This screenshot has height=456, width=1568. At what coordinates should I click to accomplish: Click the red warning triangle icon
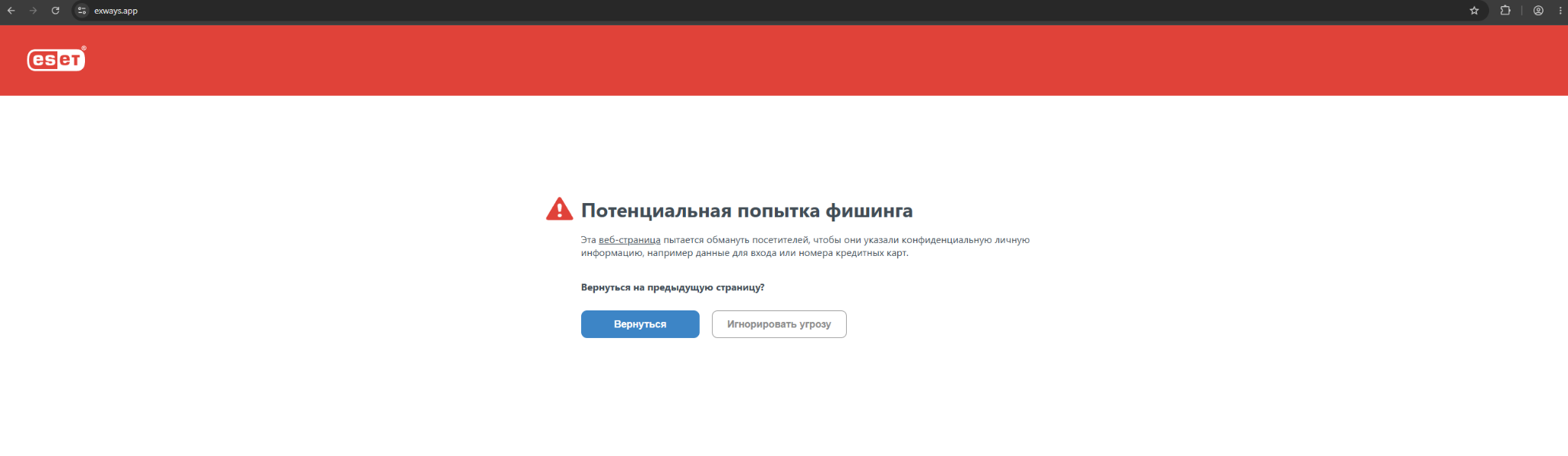pos(560,208)
